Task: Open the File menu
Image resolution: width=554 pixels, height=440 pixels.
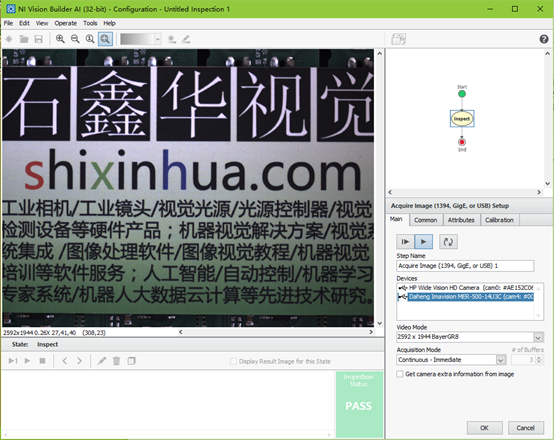Action: 8,23
